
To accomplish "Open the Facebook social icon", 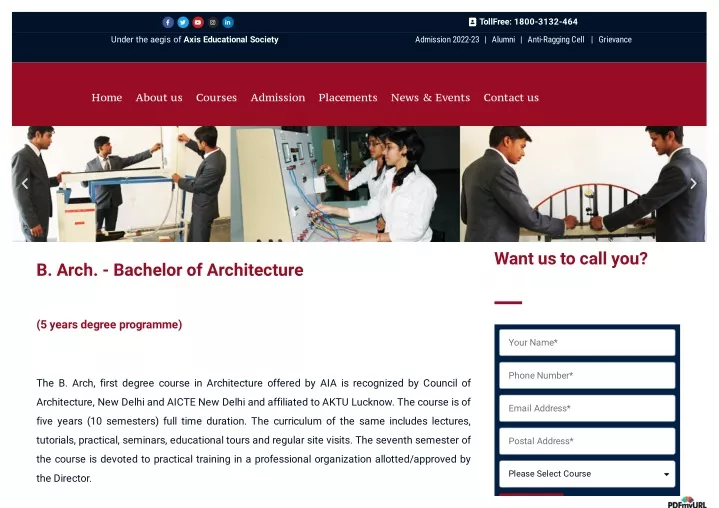I will point(168,22).
